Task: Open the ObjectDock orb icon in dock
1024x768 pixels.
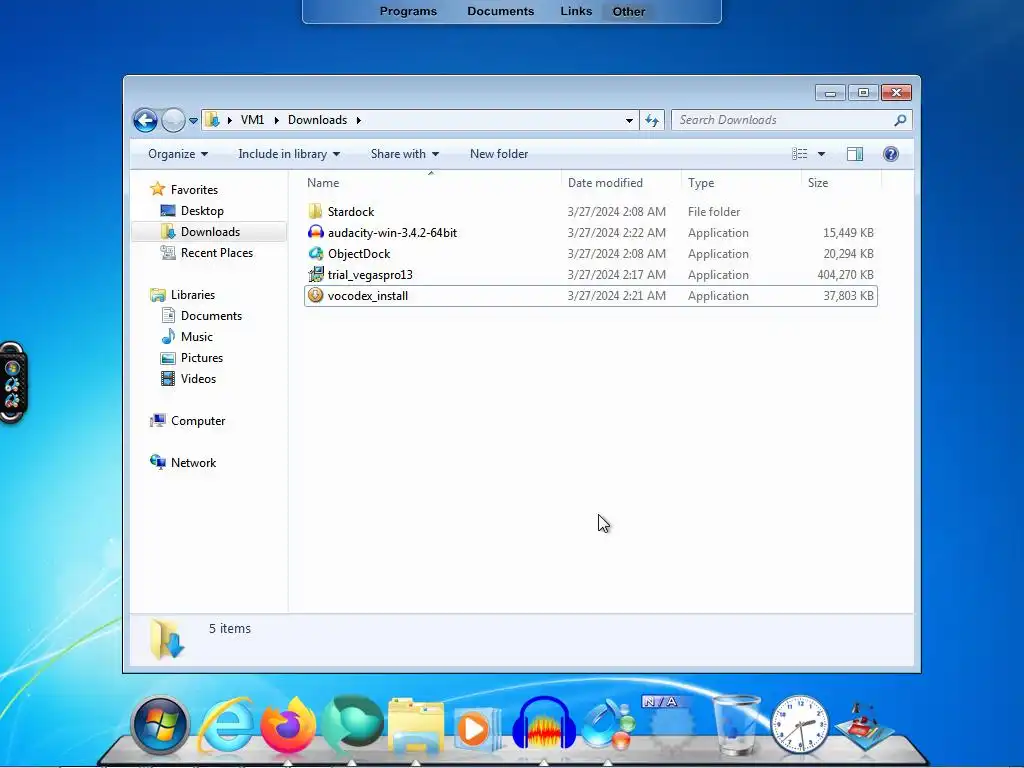Action: tap(607, 725)
